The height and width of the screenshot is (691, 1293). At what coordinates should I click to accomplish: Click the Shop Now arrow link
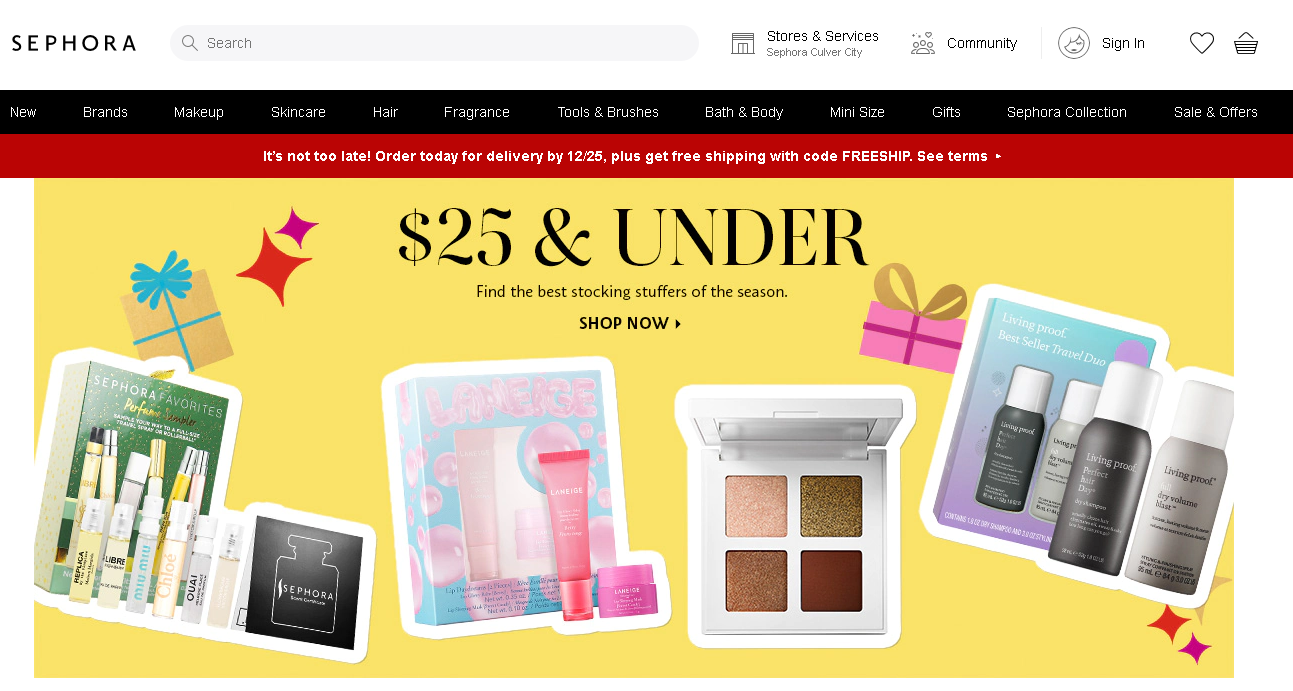click(x=630, y=323)
